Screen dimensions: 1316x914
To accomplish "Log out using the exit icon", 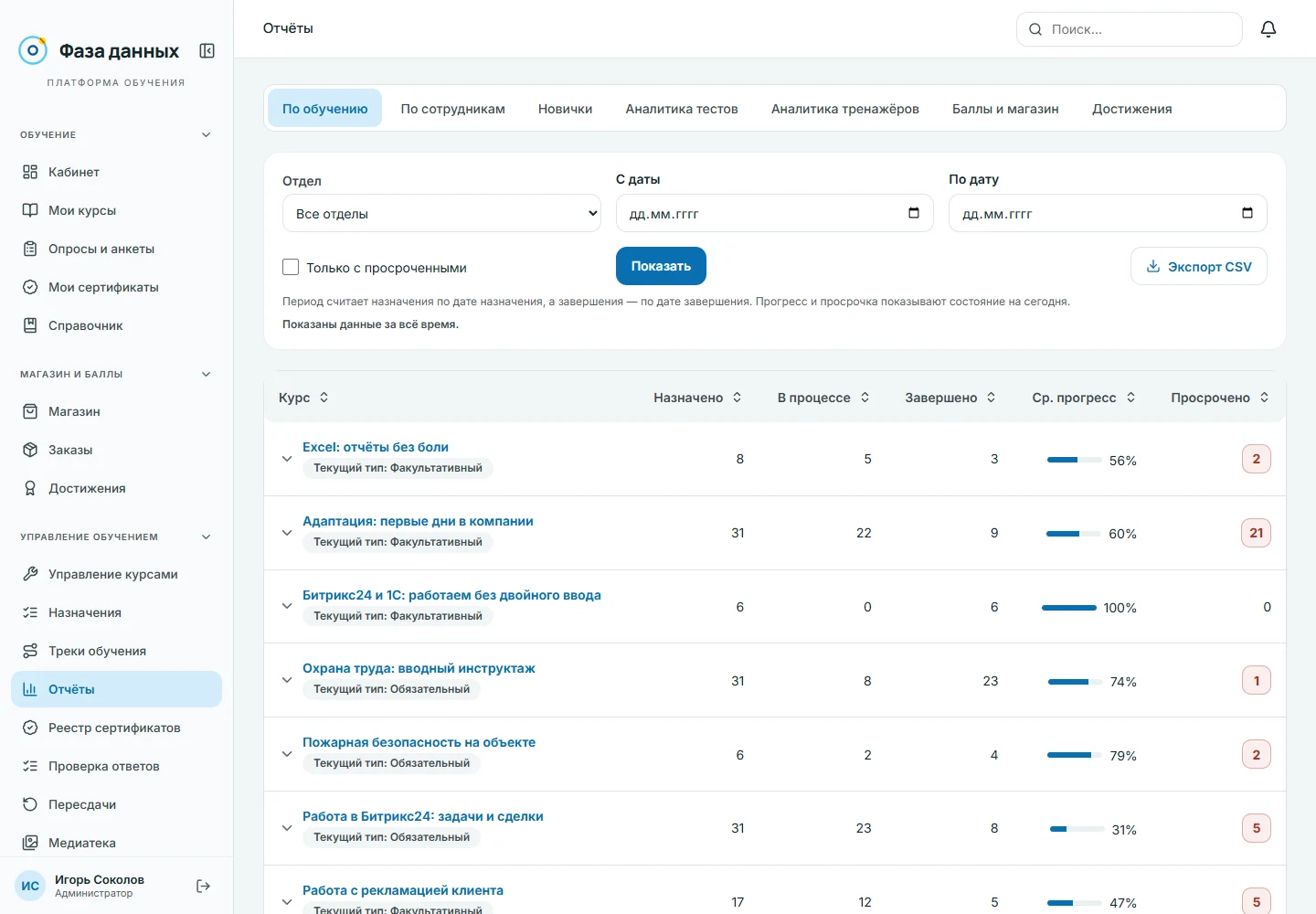I will click(x=204, y=886).
